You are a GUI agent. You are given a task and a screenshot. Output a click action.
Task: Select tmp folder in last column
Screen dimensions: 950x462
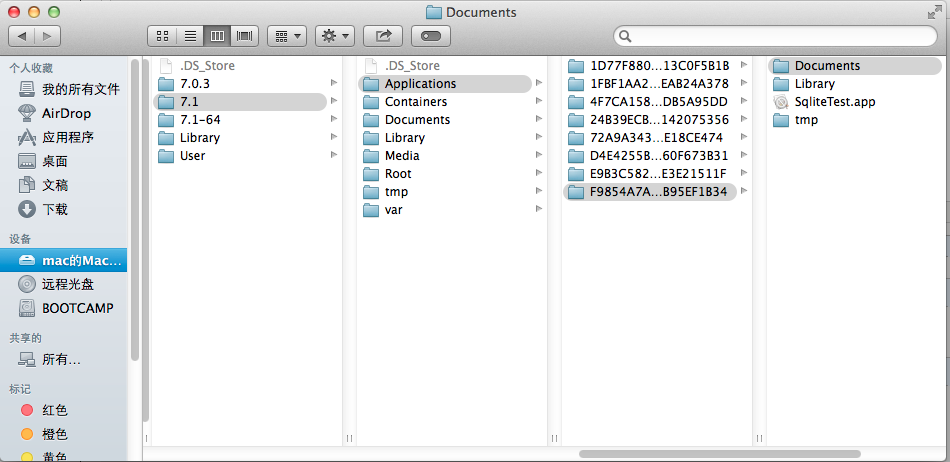pos(856,120)
